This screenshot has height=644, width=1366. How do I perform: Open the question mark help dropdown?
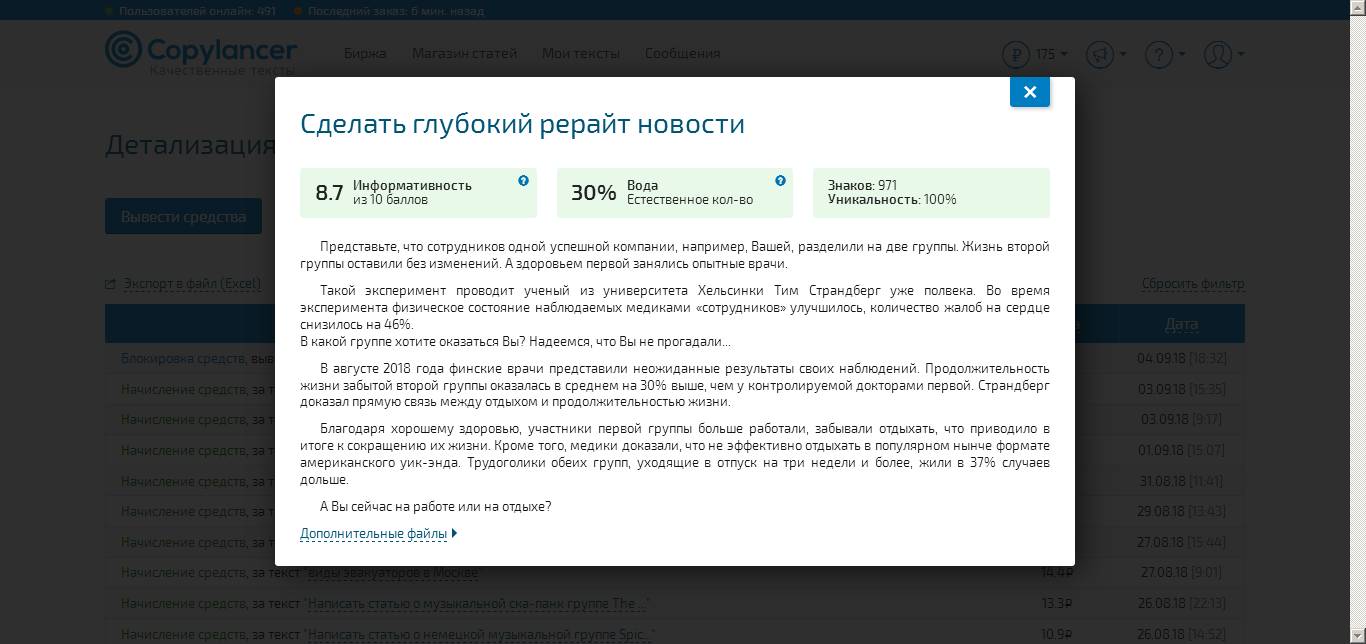tap(1164, 54)
